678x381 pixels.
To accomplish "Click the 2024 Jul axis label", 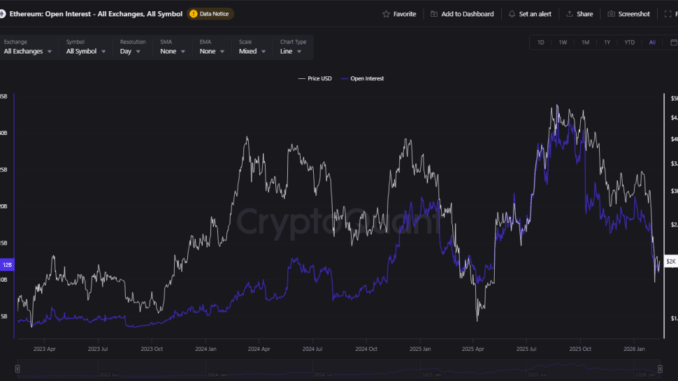I will point(313,349).
